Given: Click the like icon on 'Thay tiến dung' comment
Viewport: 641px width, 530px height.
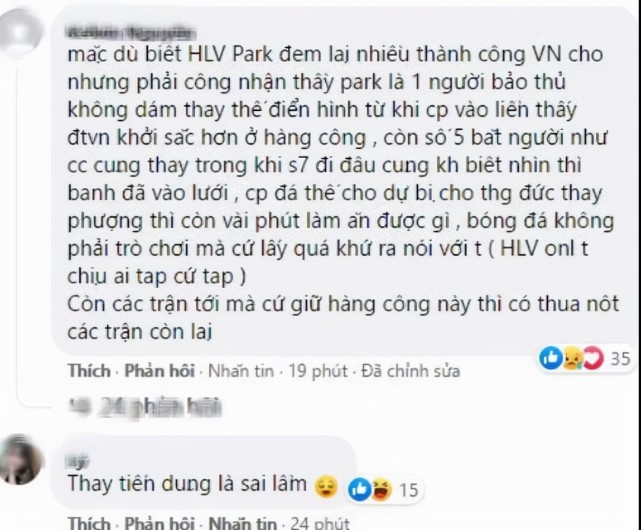Looking at the screenshot, I should point(359,489).
